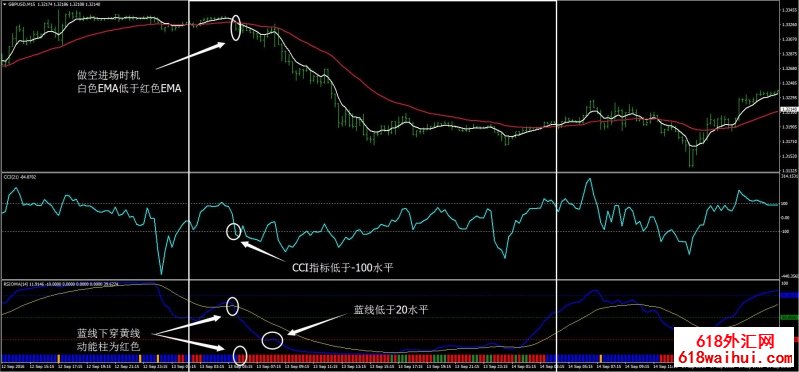Click the first orange bar in the histogram strip
Screen dimensions: 799x372
pos(59,358)
